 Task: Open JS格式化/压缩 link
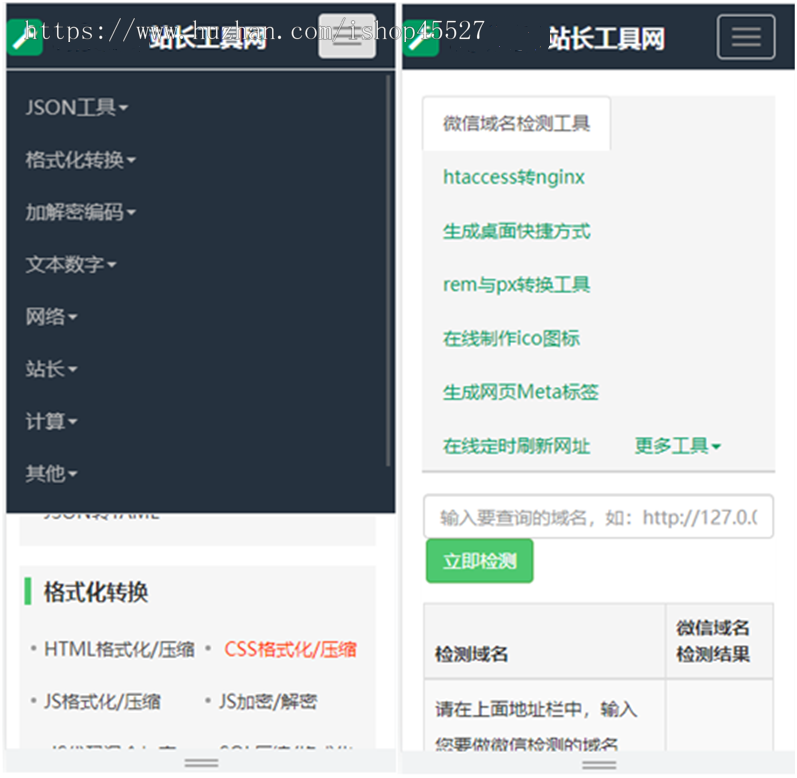point(102,702)
